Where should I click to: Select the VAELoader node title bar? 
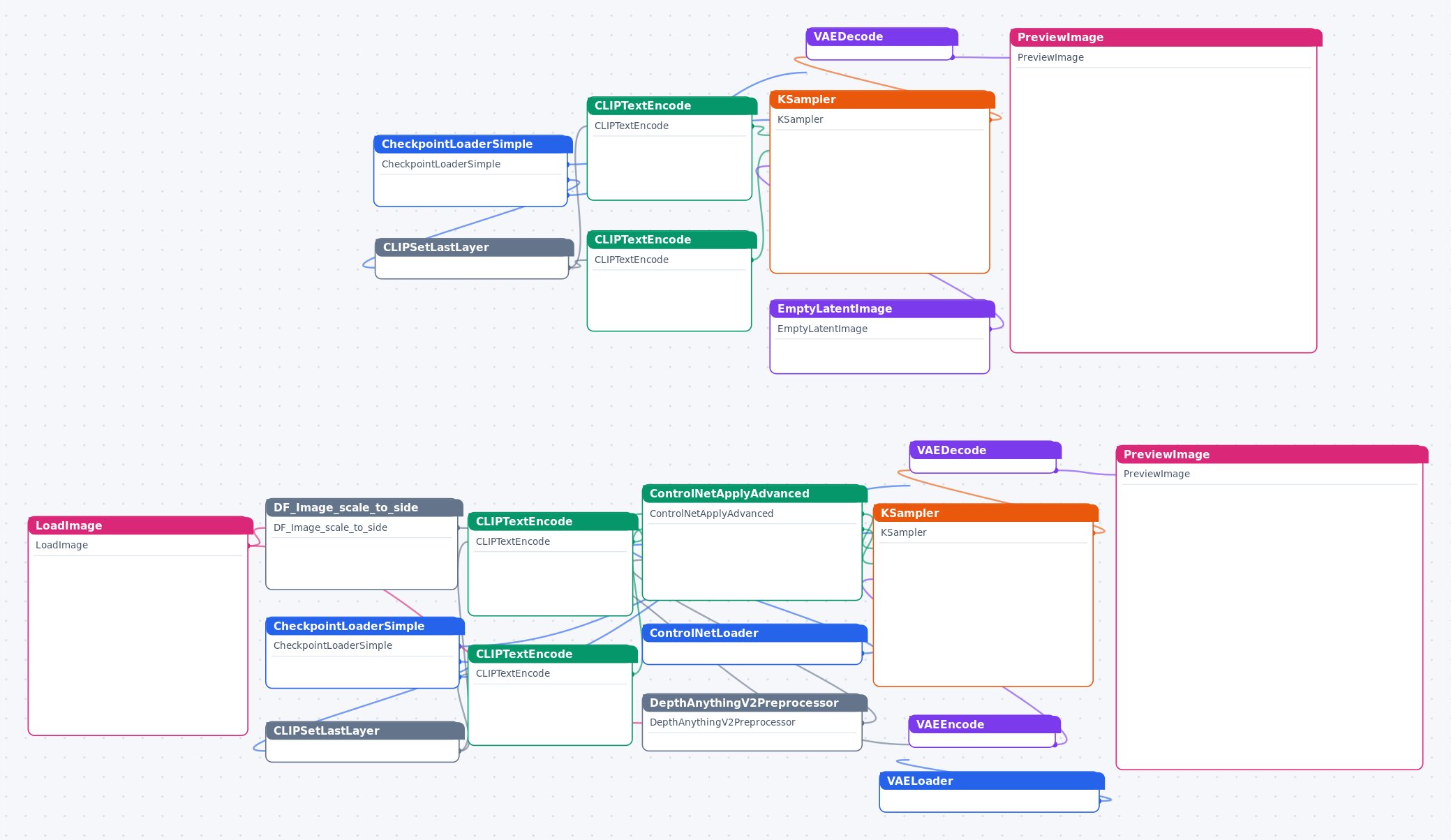pyautogui.click(x=992, y=781)
